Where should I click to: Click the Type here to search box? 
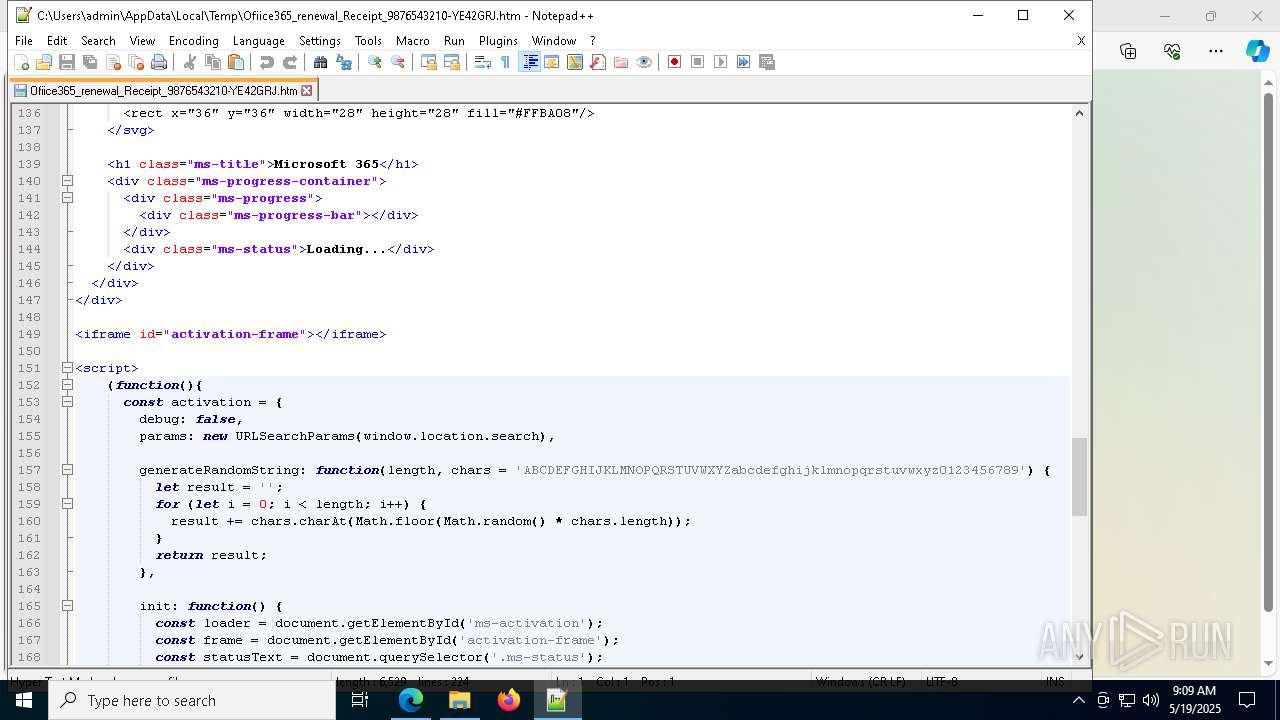click(192, 700)
